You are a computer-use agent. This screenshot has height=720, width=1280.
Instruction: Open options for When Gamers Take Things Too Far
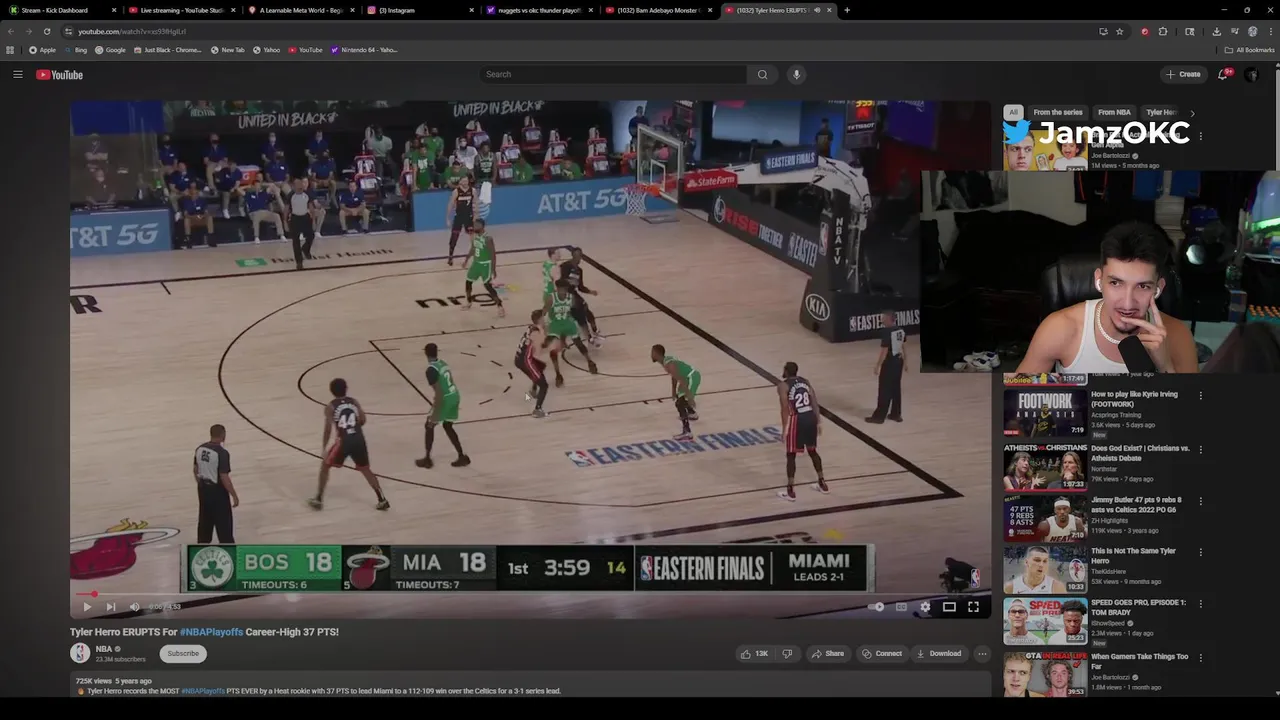(x=1201, y=658)
